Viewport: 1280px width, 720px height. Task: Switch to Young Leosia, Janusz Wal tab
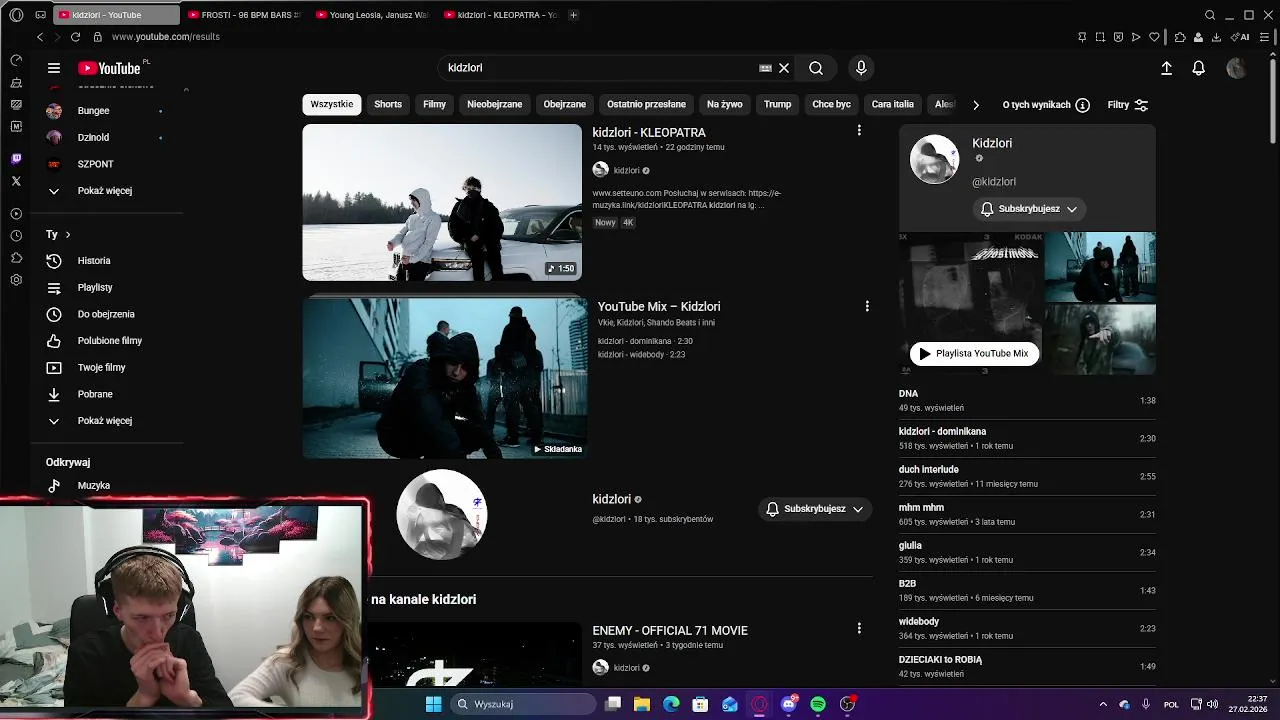373,15
